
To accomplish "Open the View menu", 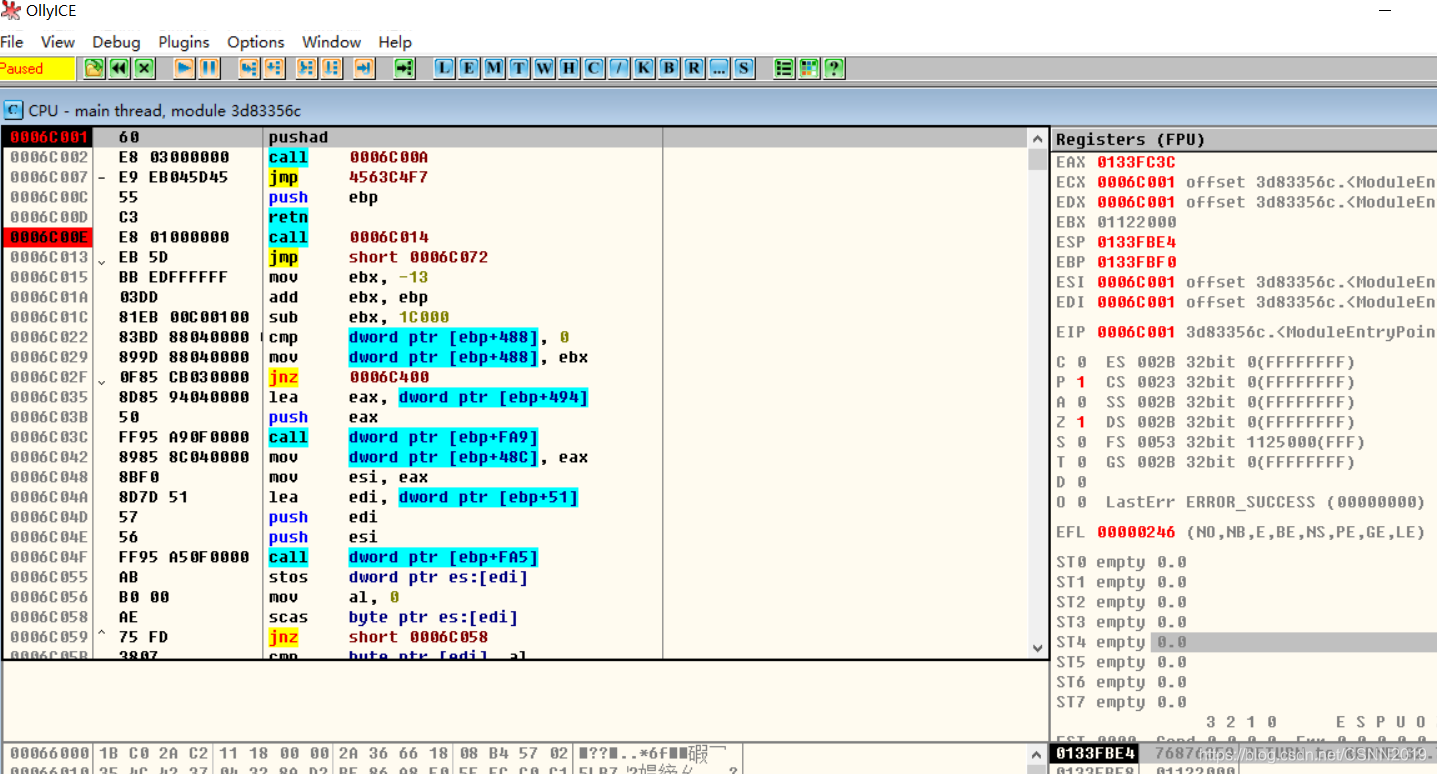I will point(58,42).
